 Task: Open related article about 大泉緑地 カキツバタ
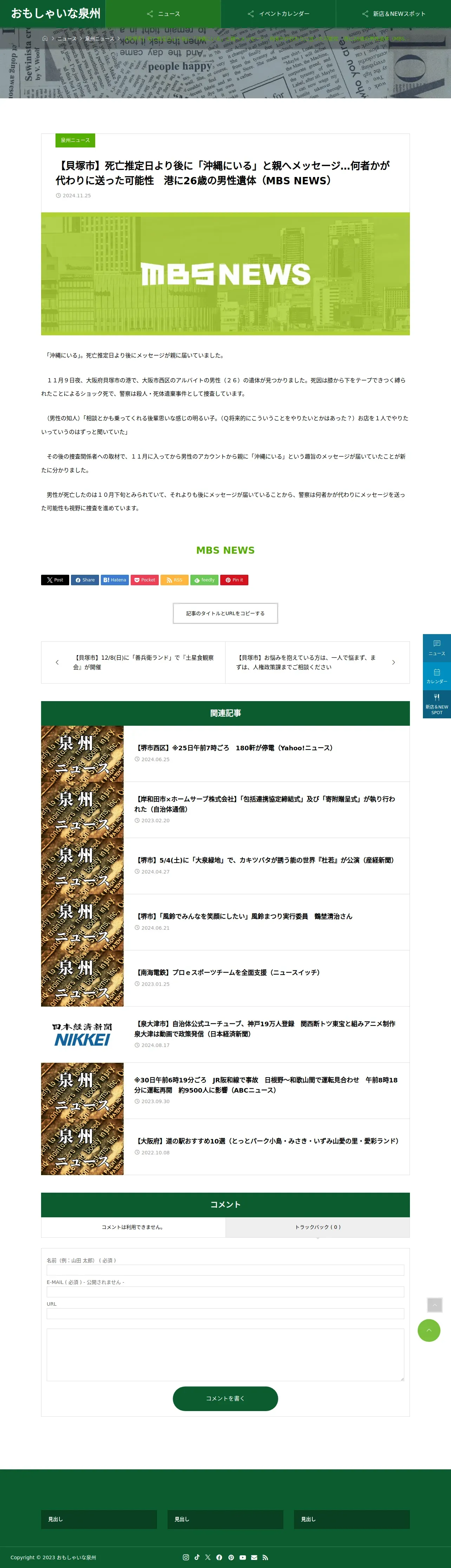(x=265, y=860)
